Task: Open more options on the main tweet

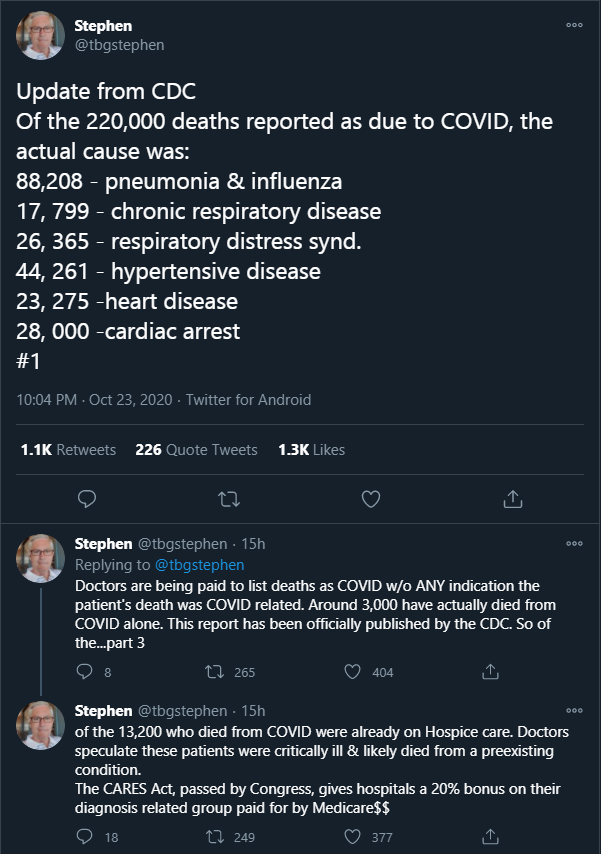Action: (x=573, y=25)
